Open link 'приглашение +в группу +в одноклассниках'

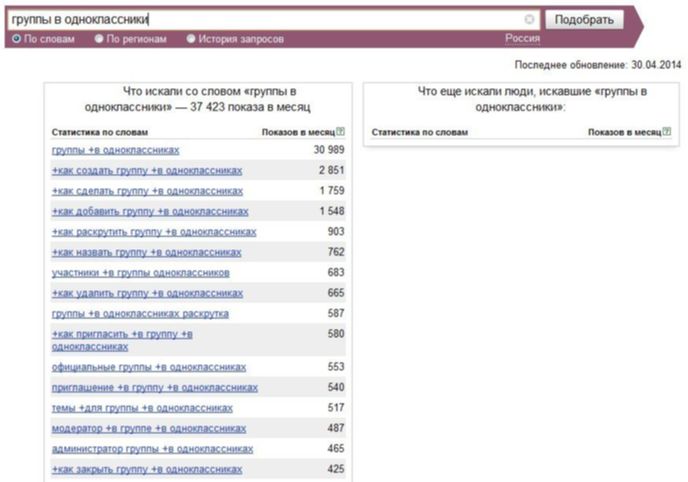[x=155, y=388]
